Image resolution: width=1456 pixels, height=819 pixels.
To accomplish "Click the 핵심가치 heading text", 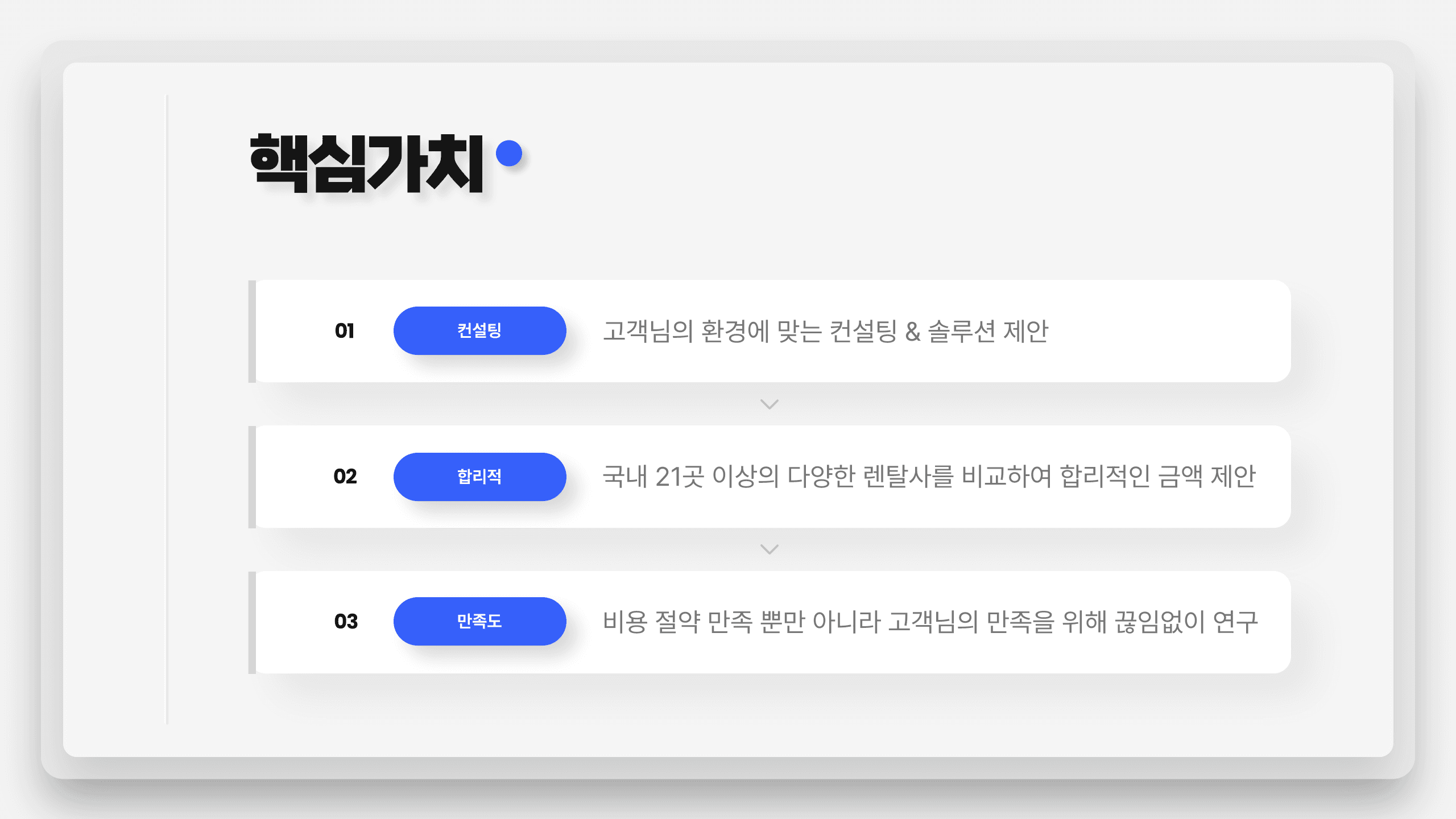I will 367,164.
